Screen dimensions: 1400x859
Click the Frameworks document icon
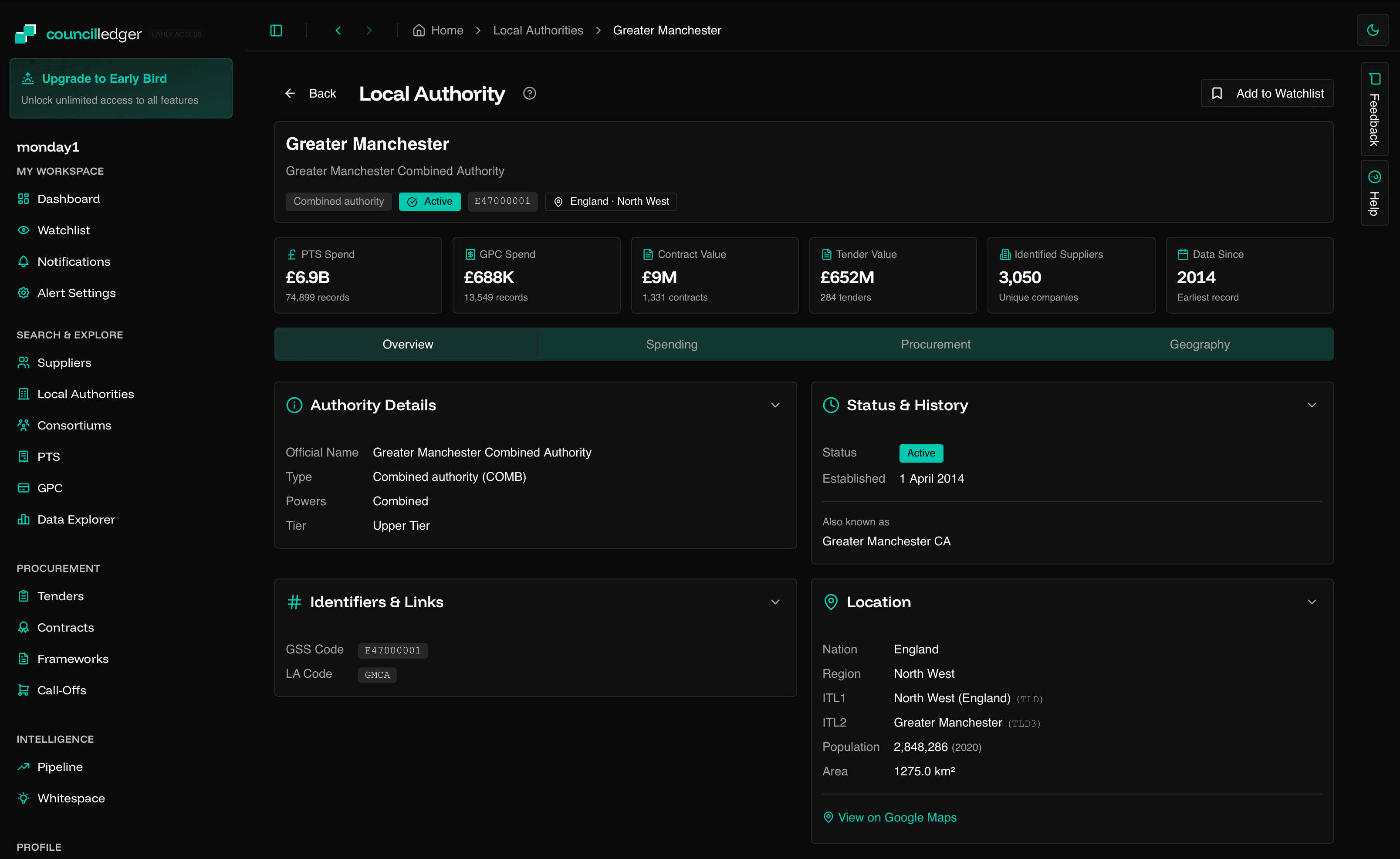pos(23,659)
